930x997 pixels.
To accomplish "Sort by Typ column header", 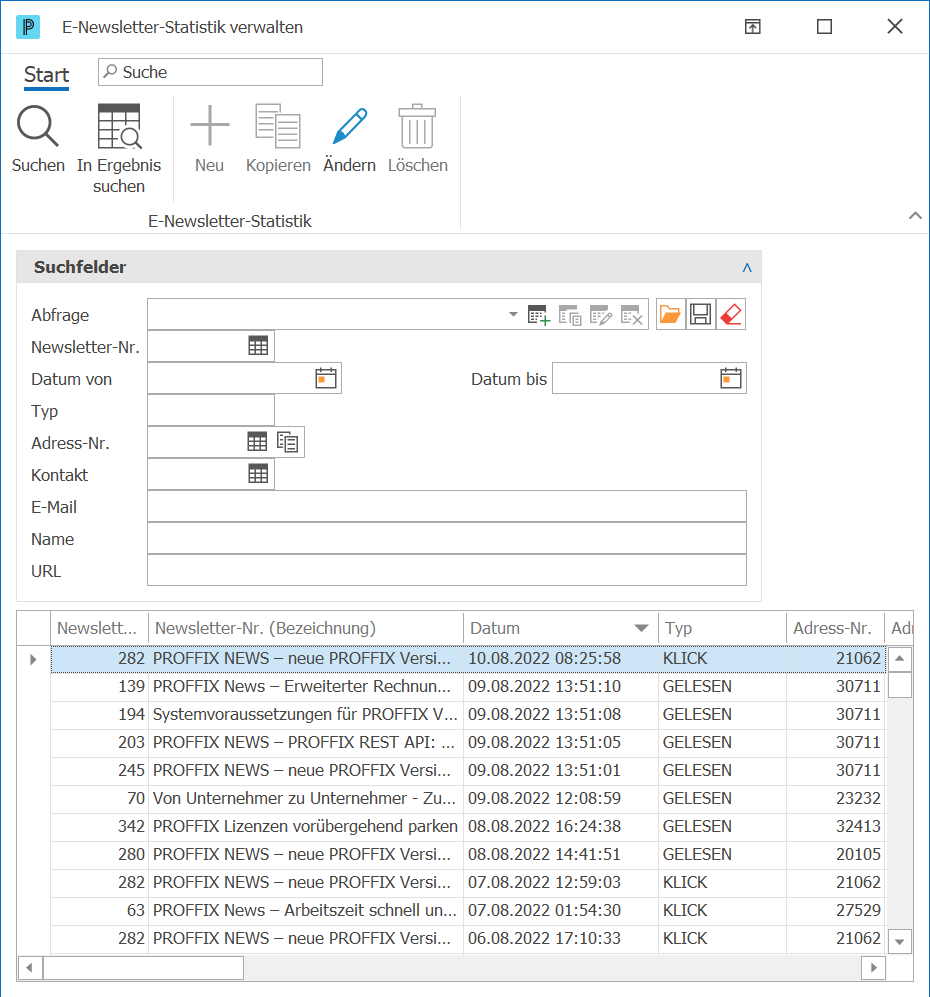I will tap(722, 628).
